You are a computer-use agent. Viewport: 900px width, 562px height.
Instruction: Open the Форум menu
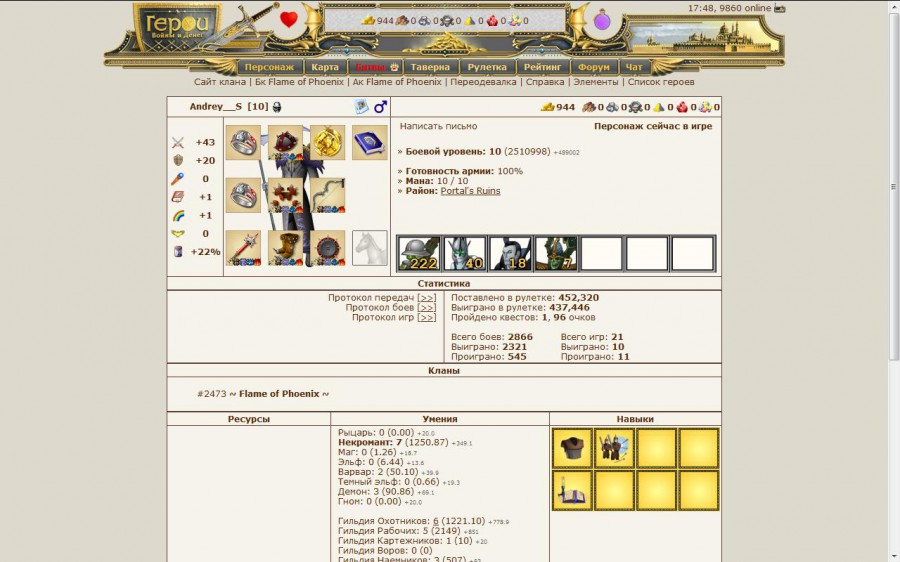coord(594,67)
